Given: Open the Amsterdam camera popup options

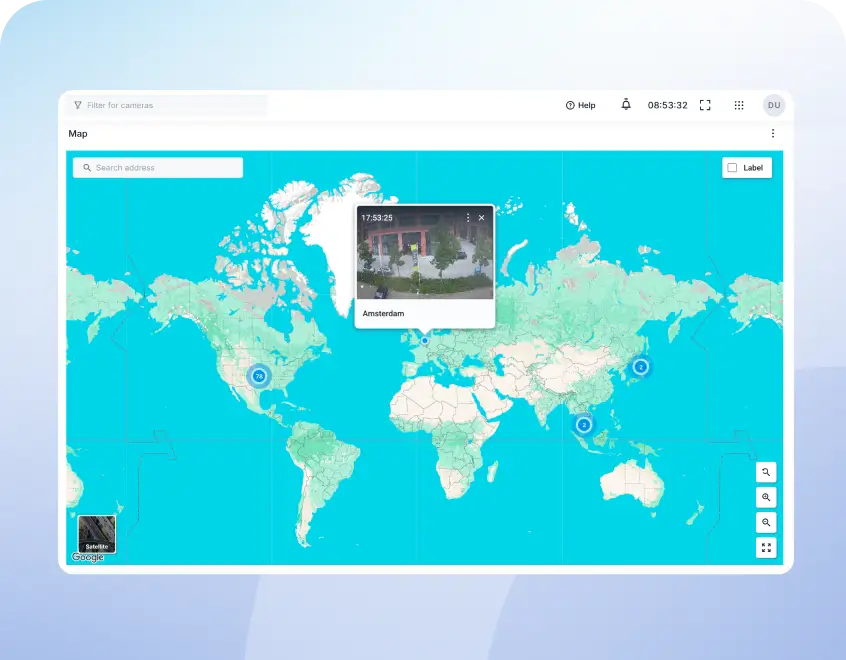Looking at the screenshot, I should [x=468, y=217].
